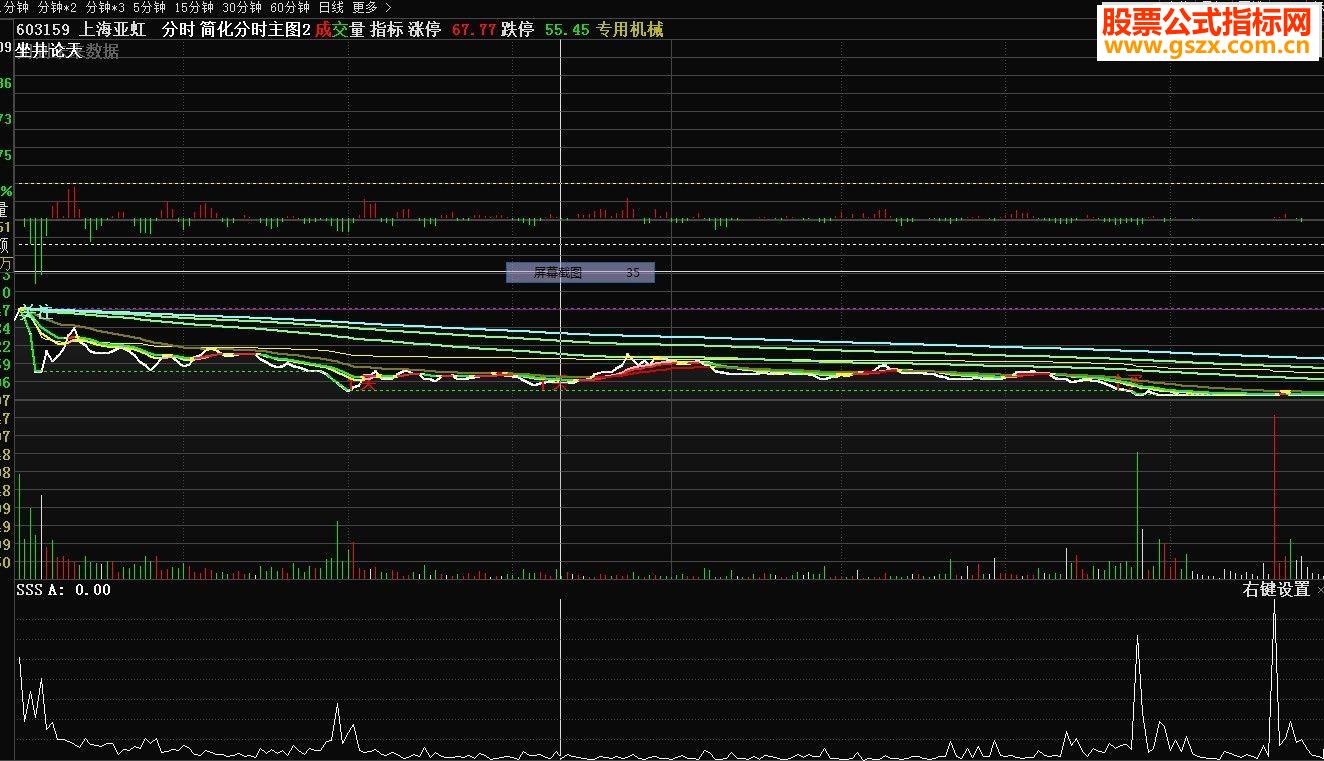Click the 屏幕截图 35 tooltip box
1324x761 pixels.
pyautogui.click(x=580, y=272)
